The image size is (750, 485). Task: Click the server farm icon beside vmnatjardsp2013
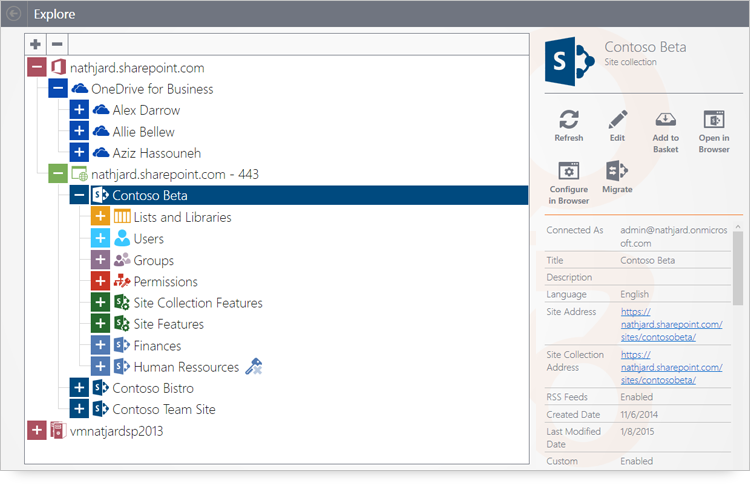(x=58, y=430)
